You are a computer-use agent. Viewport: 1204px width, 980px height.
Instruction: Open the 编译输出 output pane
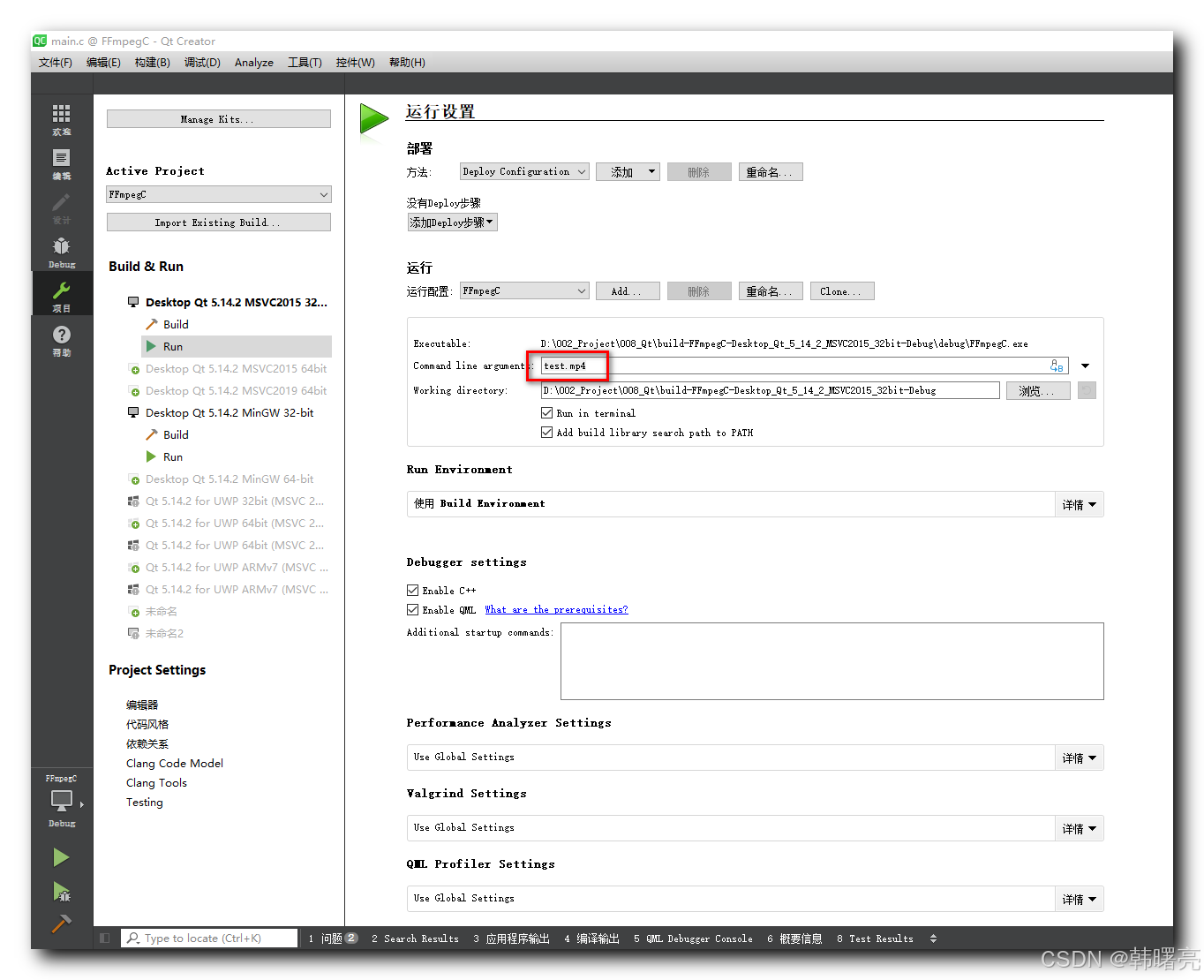pyautogui.click(x=591, y=939)
